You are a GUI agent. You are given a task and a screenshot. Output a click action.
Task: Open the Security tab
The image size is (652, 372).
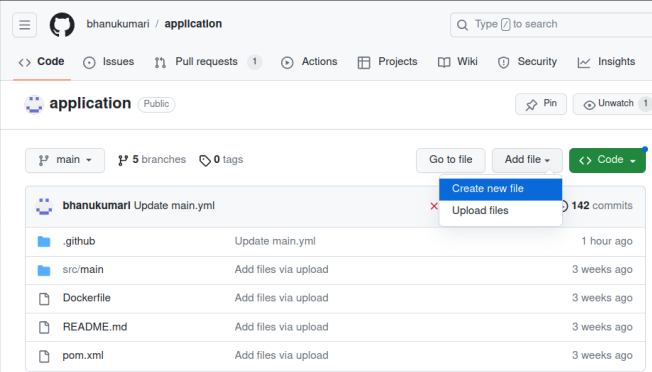click(x=527, y=62)
